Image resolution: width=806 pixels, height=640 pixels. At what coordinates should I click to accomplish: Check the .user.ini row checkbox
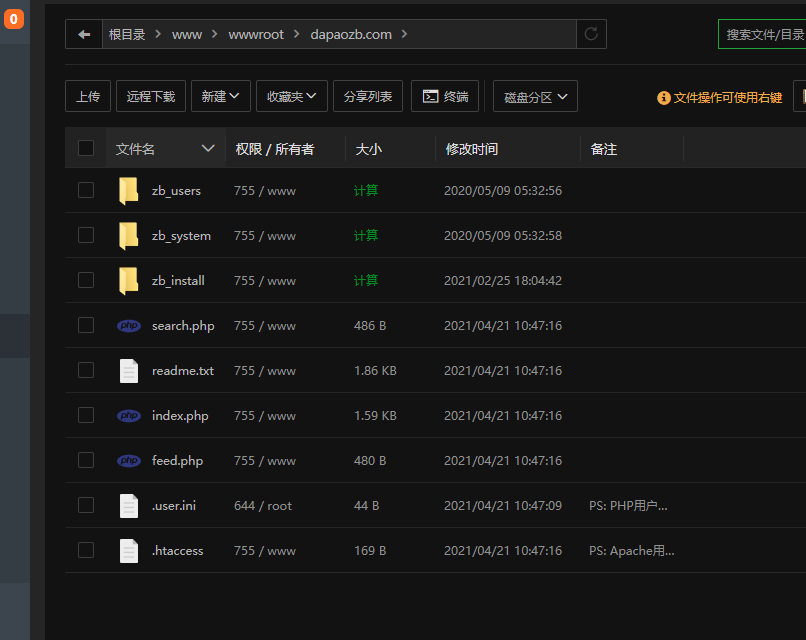click(86, 505)
